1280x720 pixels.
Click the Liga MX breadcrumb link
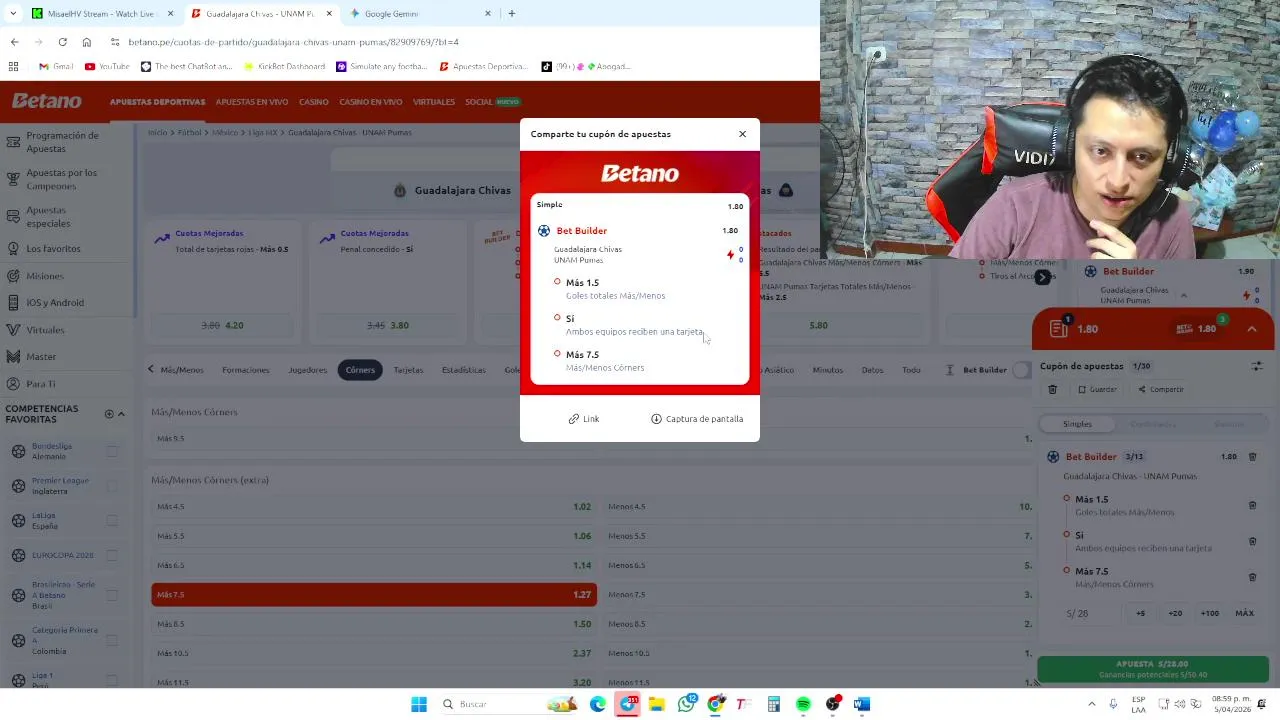click(x=262, y=132)
